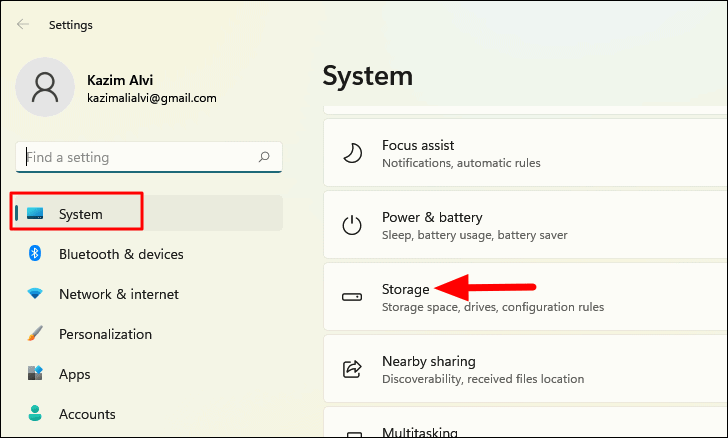
Task: Open Power & battery settings
Action: (x=526, y=225)
